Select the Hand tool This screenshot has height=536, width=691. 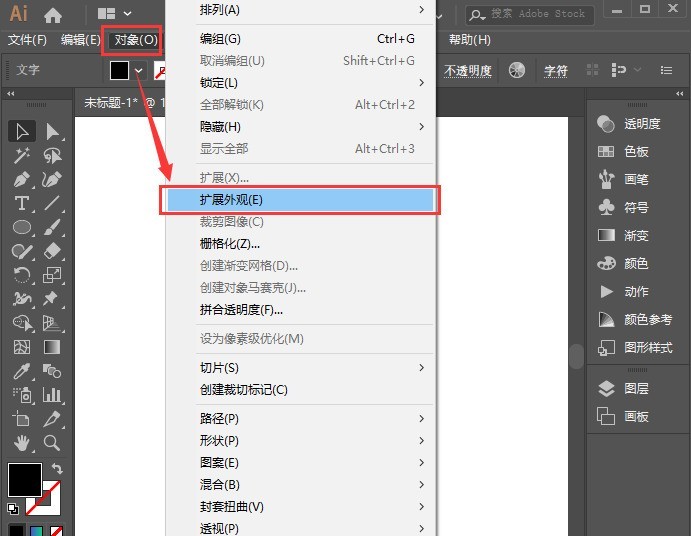[x=21, y=443]
